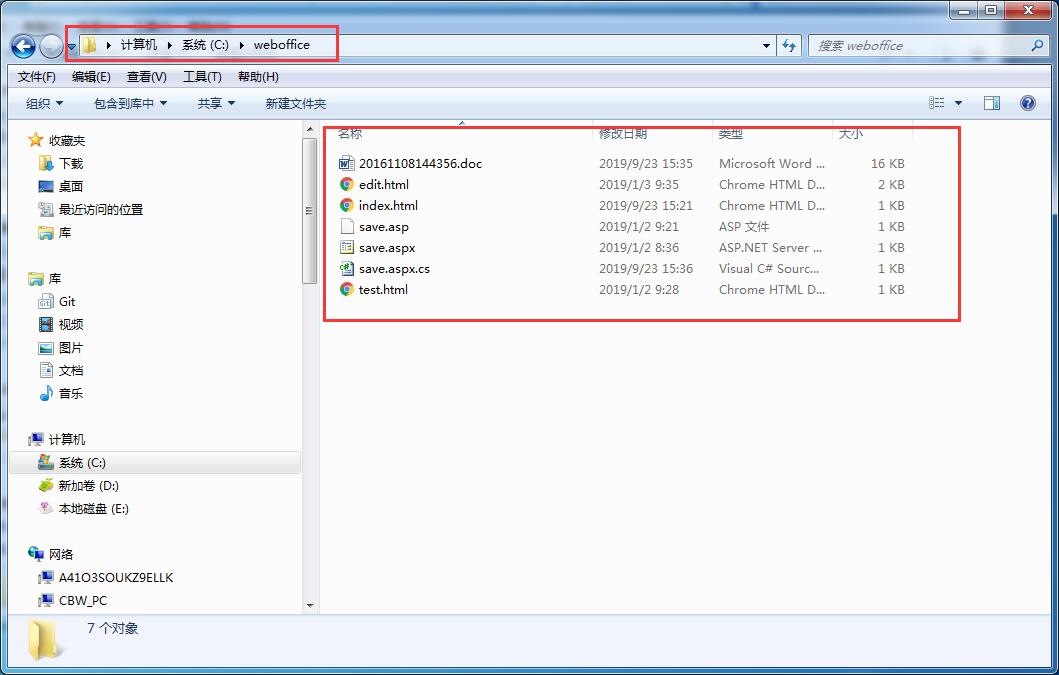Sort by 修改日期 column header
This screenshot has width=1059, height=675.
(x=623, y=134)
